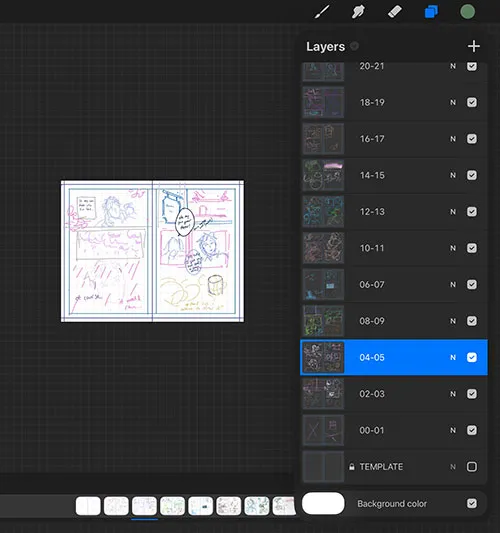Tap the 18-19 layer name

click(x=372, y=102)
